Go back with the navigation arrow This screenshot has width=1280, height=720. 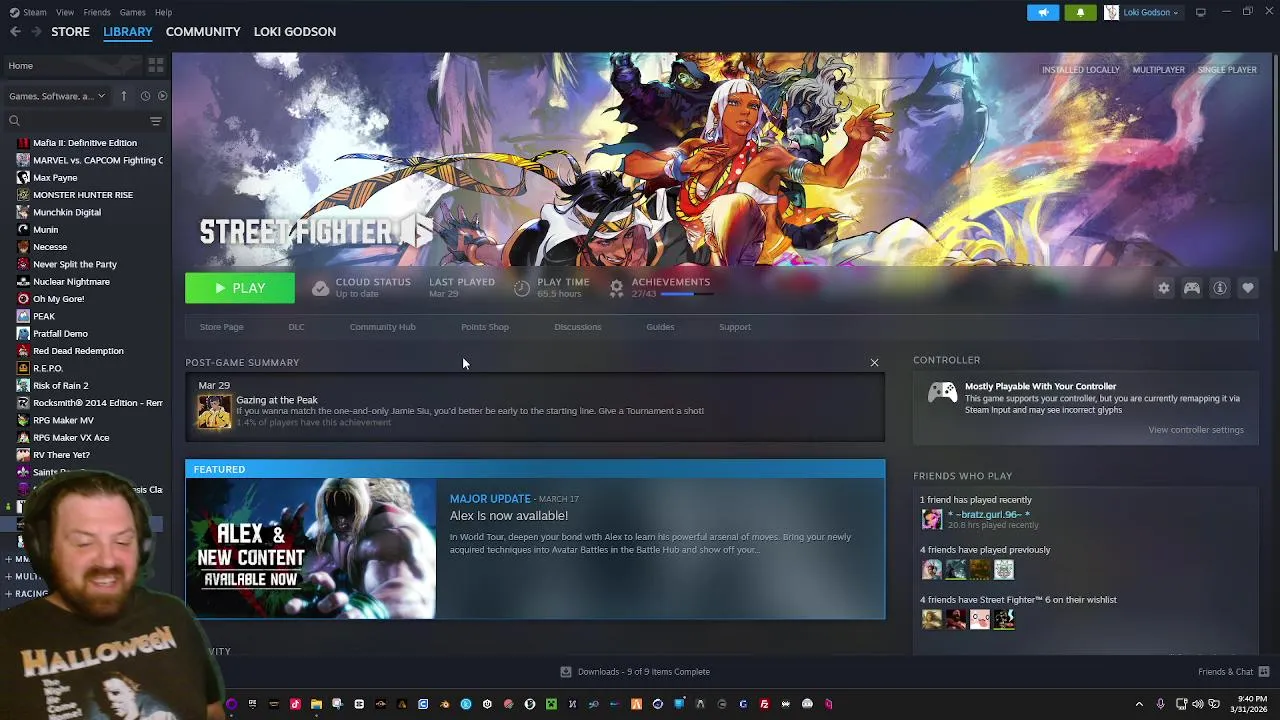click(15, 32)
